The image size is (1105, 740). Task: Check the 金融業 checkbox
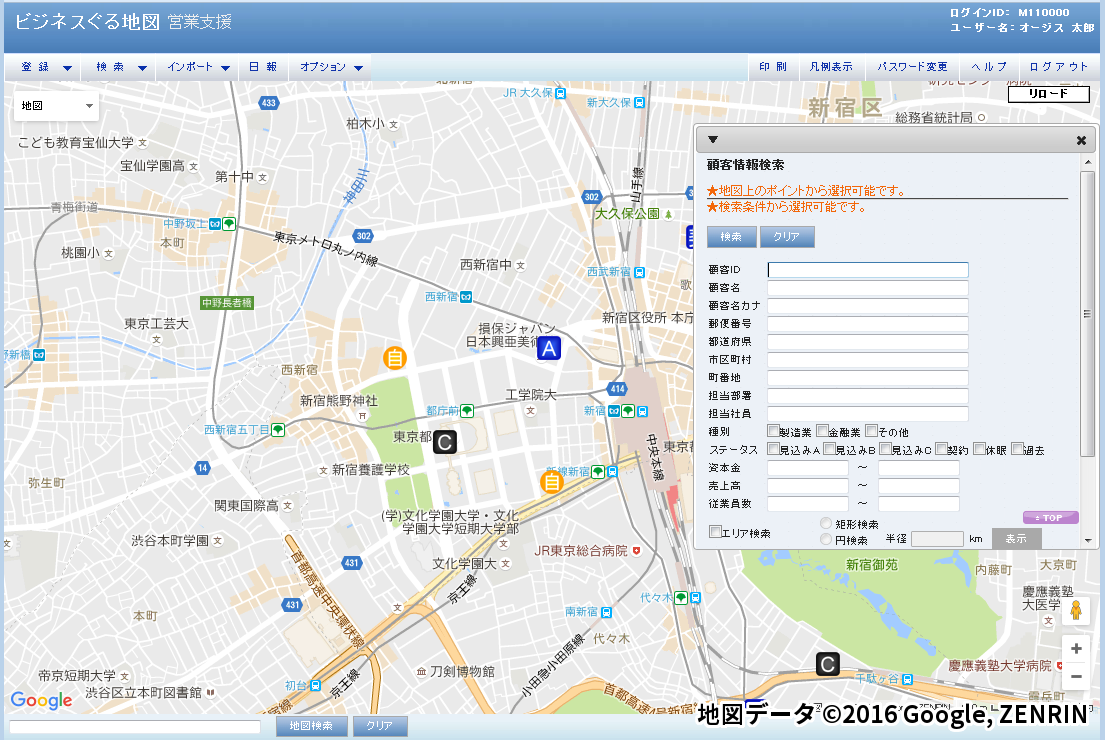(822, 431)
